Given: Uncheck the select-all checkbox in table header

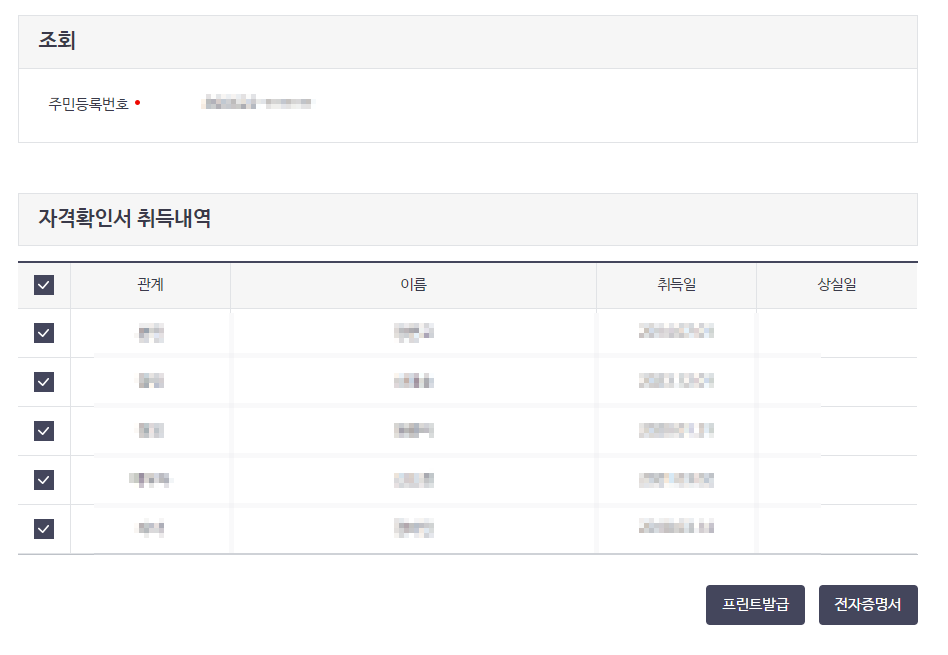Looking at the screenshot, I should click(43, 285).
